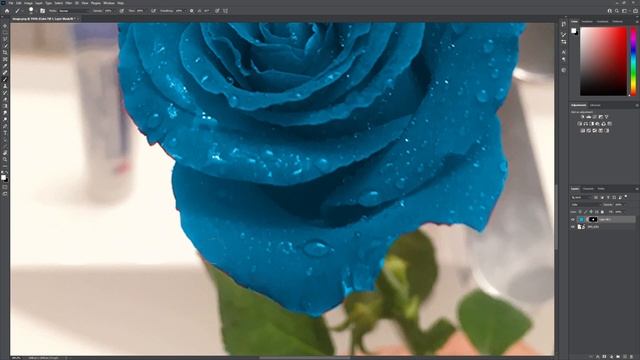
Task: Create a new layer
Action: [625, 356]
